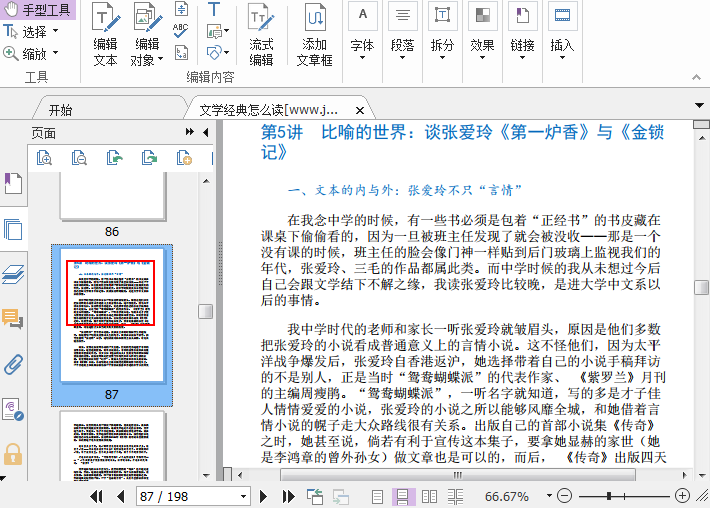Click the next view icon

click(341, 497)
